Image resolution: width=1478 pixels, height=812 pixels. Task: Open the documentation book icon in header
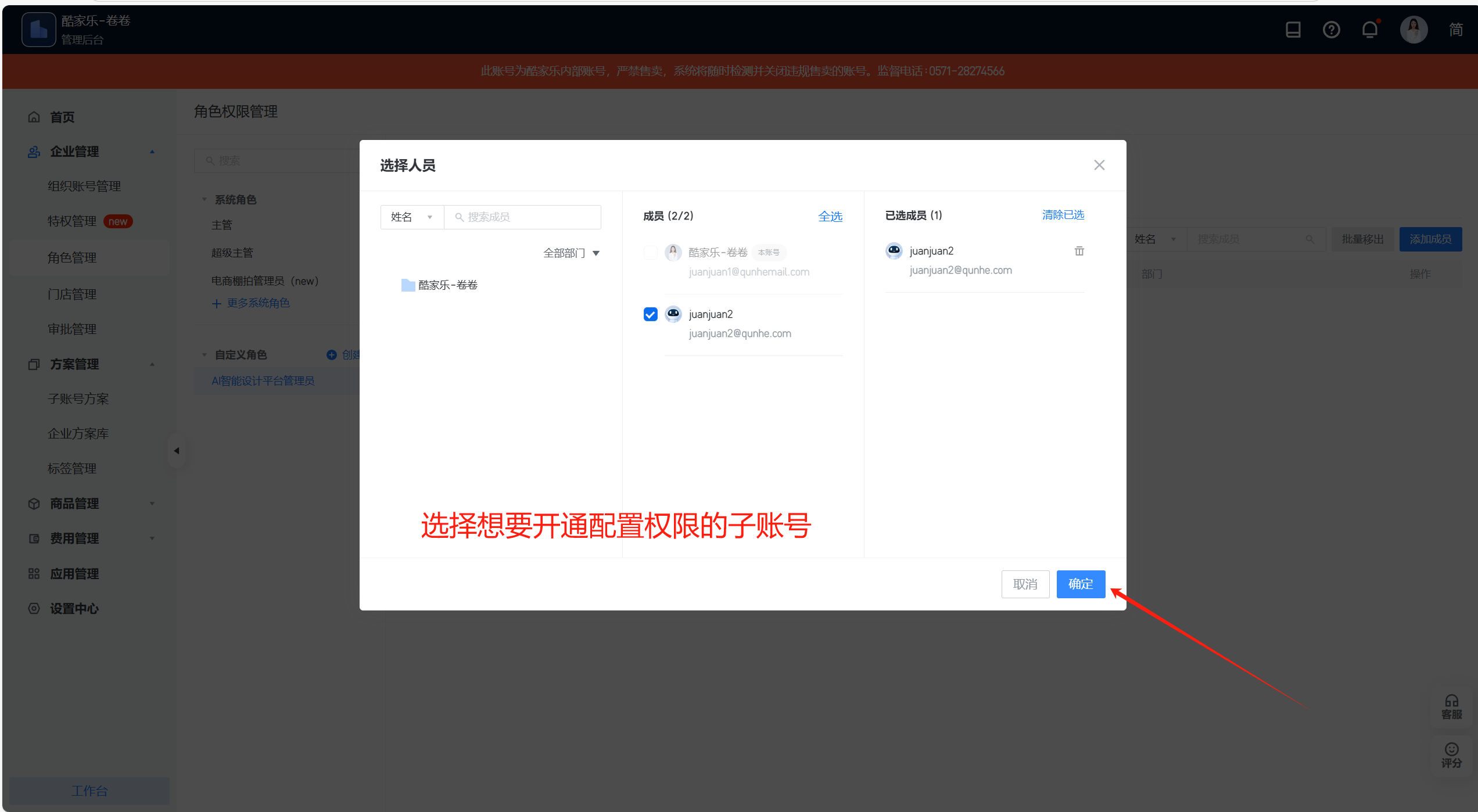1293,30
